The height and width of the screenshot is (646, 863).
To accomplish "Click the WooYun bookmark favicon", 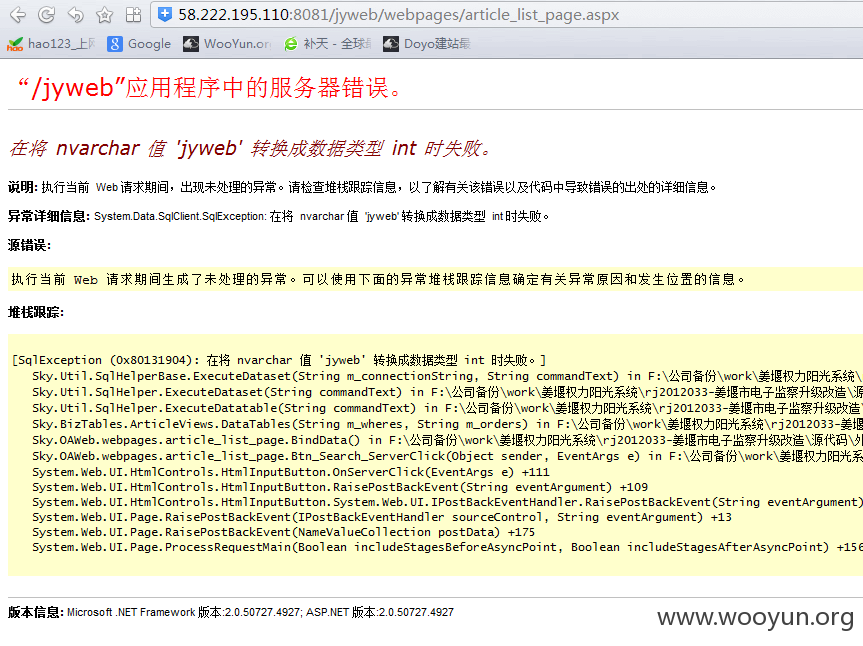I will click(190, 44).
